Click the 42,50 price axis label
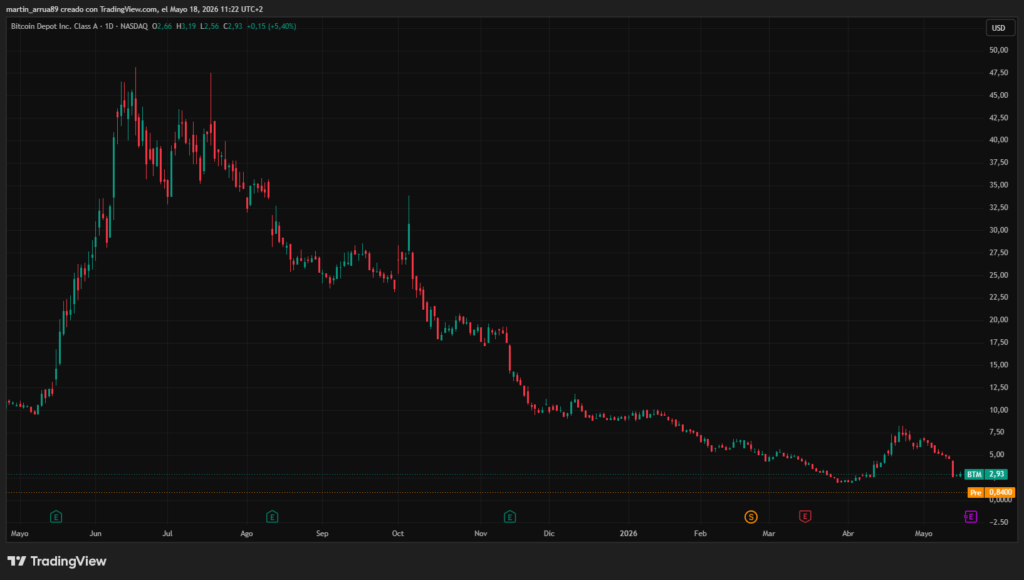The width and height of the screenshot is (1024, 580). point(999,118)
